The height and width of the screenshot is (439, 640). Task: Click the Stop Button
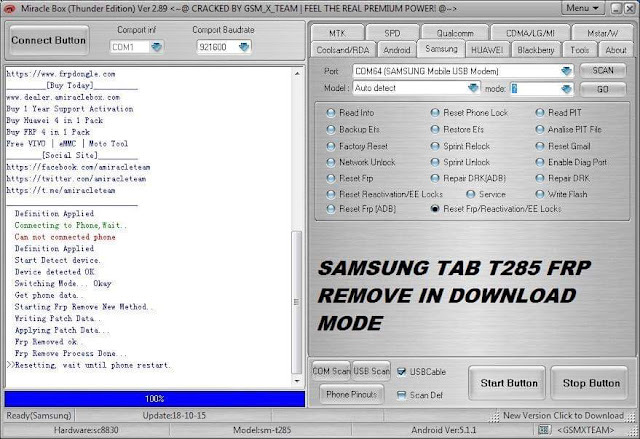[x=590, y=383]
